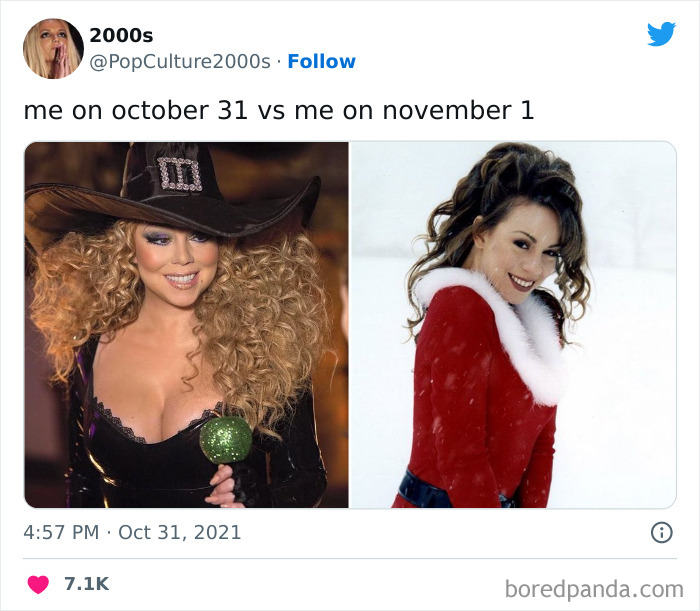This screenshot has height=611, width=700.
Task: Click the bold 2000s display name
Action: pyautogui.click(x=121, y=35)
